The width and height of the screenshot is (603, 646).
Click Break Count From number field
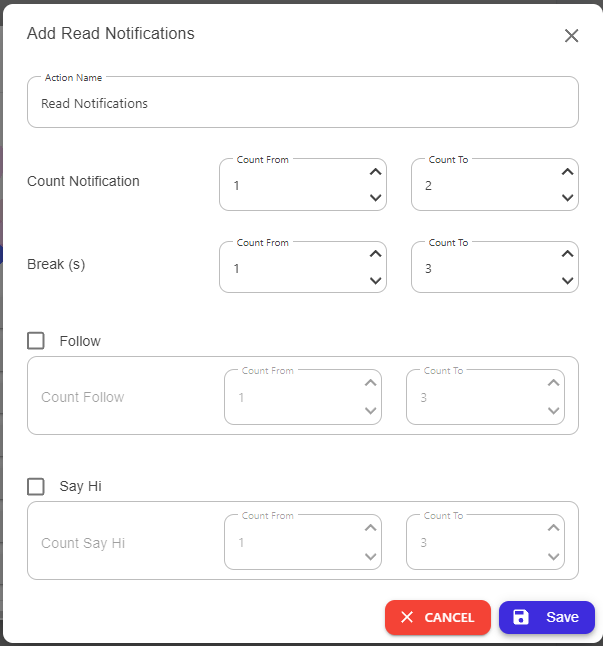303,267
